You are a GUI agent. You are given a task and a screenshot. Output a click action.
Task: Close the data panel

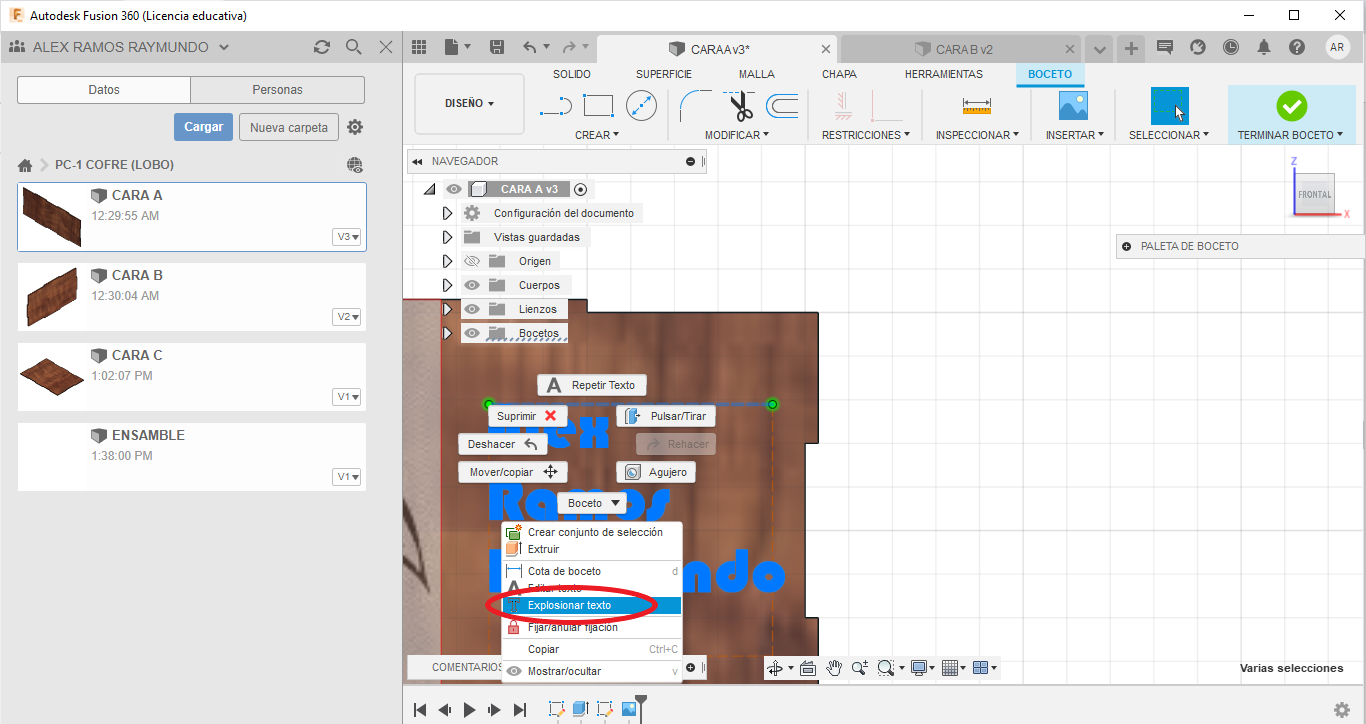pos(386,47)
